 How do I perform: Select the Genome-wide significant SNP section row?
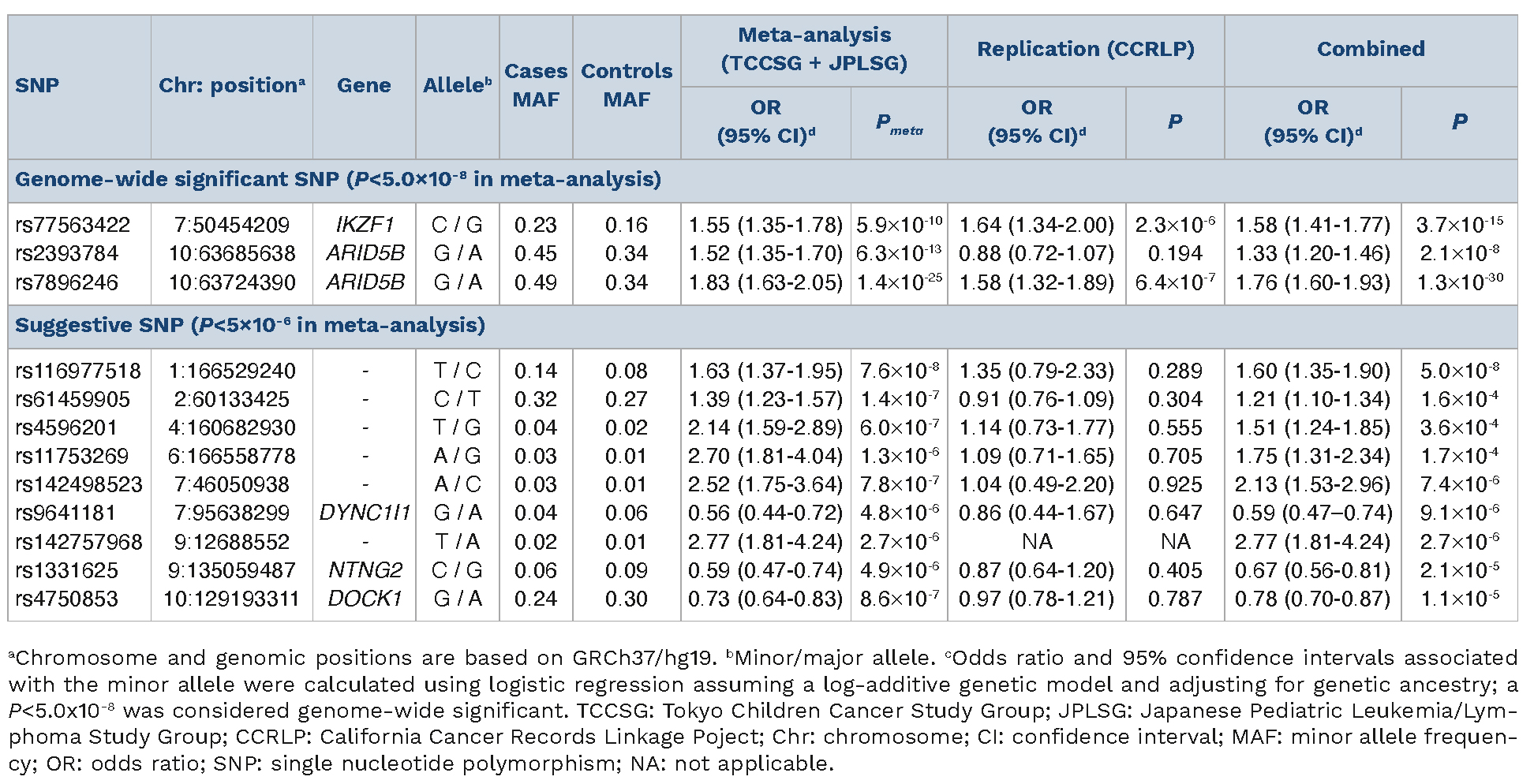[x=338, y=180]
